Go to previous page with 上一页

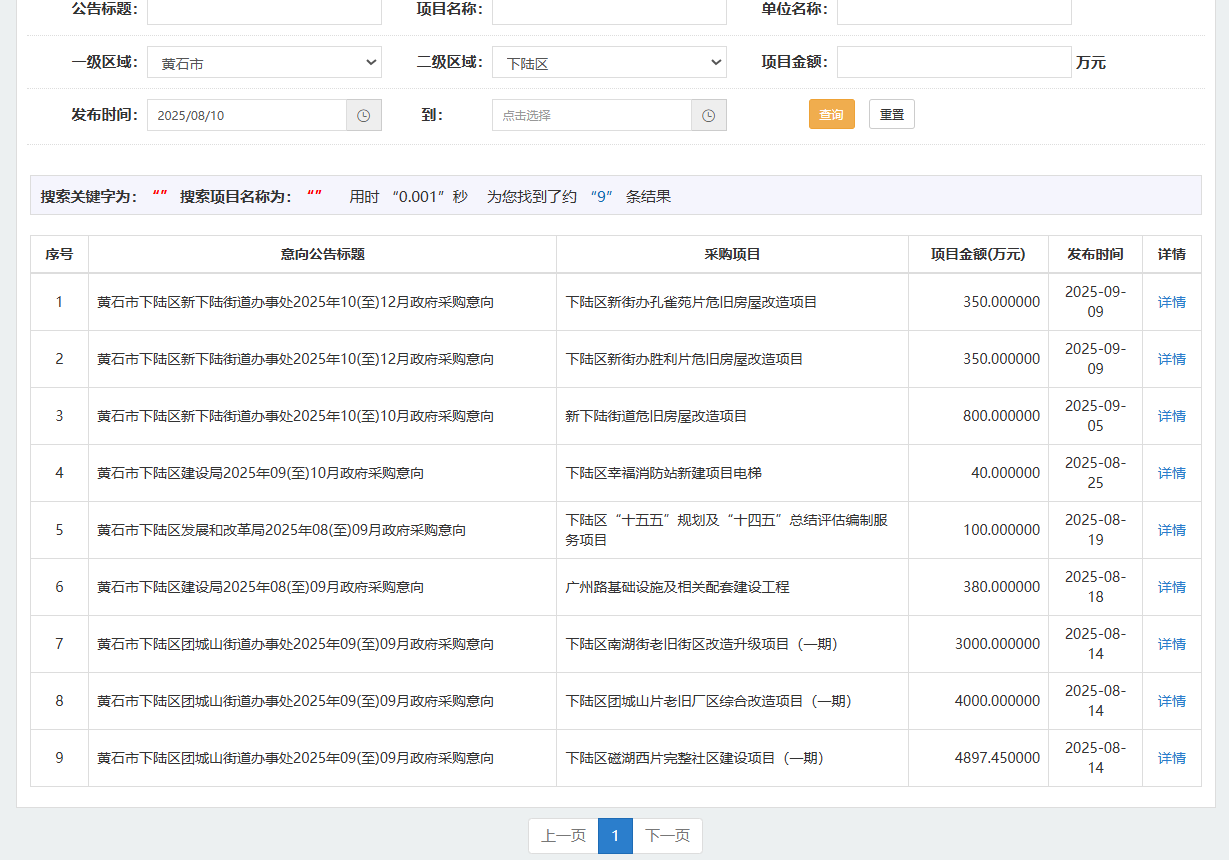pyautogui.click(x=563, y=836)
